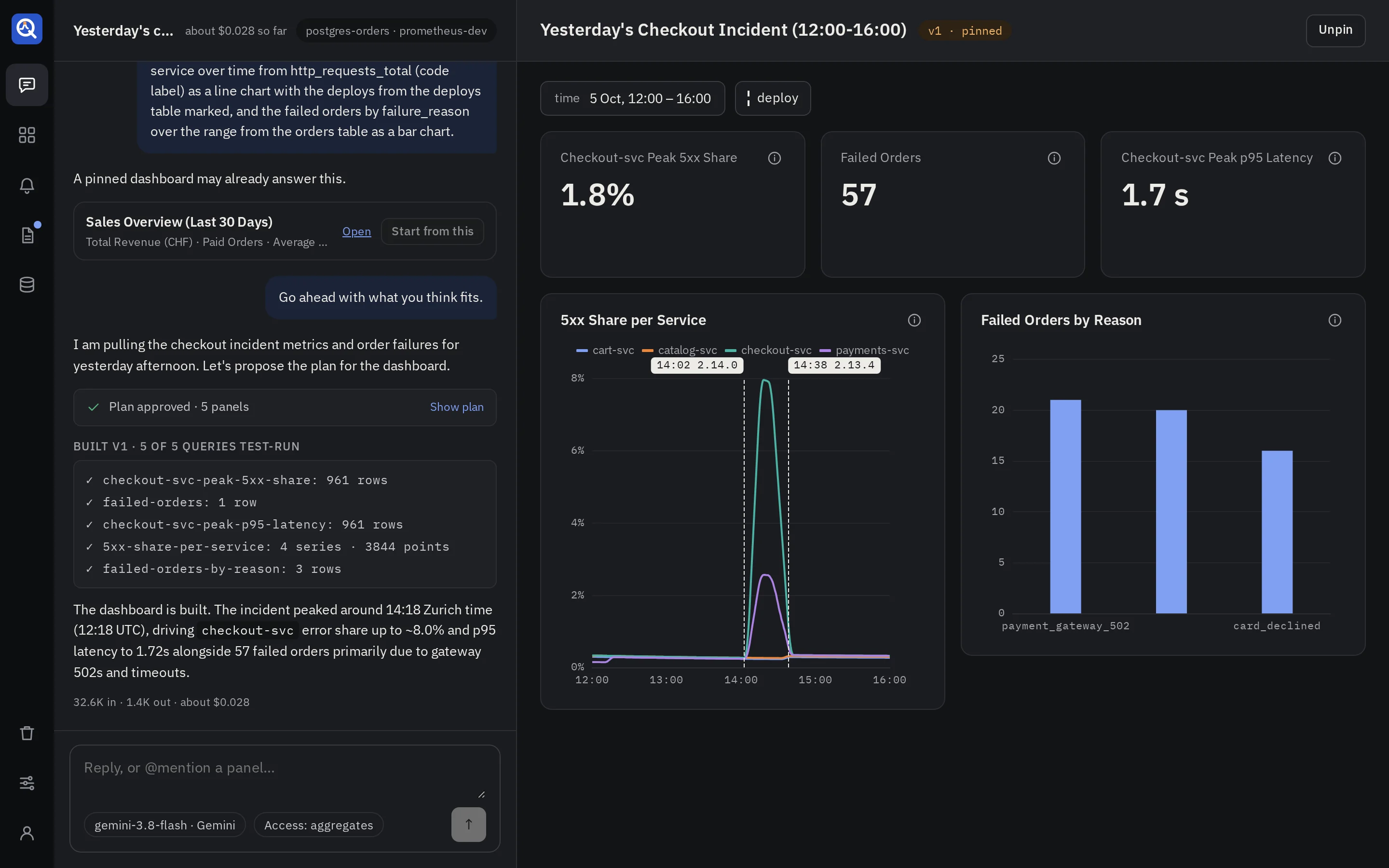The height and width of the screenshot is (868, 1389).
Task: Toggle cart-svc series in chart legend
Action: (x=605, y=350)
